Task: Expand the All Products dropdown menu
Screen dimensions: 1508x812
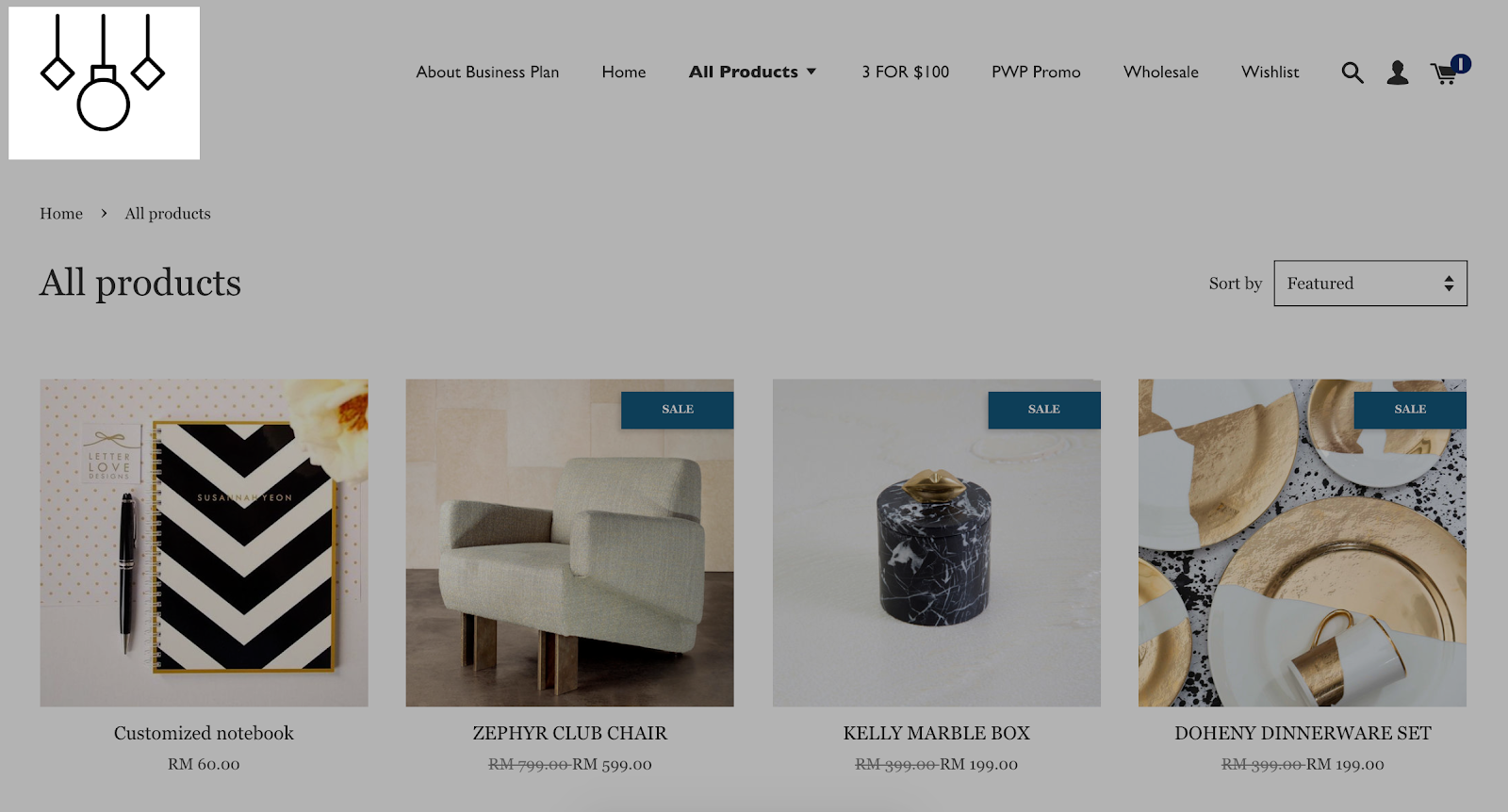Action: pyautogui.click(x=752, y=73)
